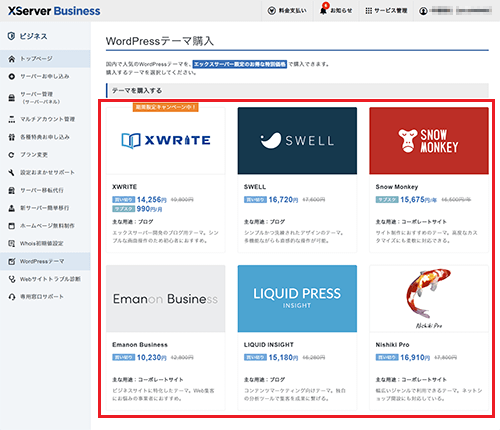Click the grid icon for サービス管理
Screen dimensions: 500x430
(368, 11)
